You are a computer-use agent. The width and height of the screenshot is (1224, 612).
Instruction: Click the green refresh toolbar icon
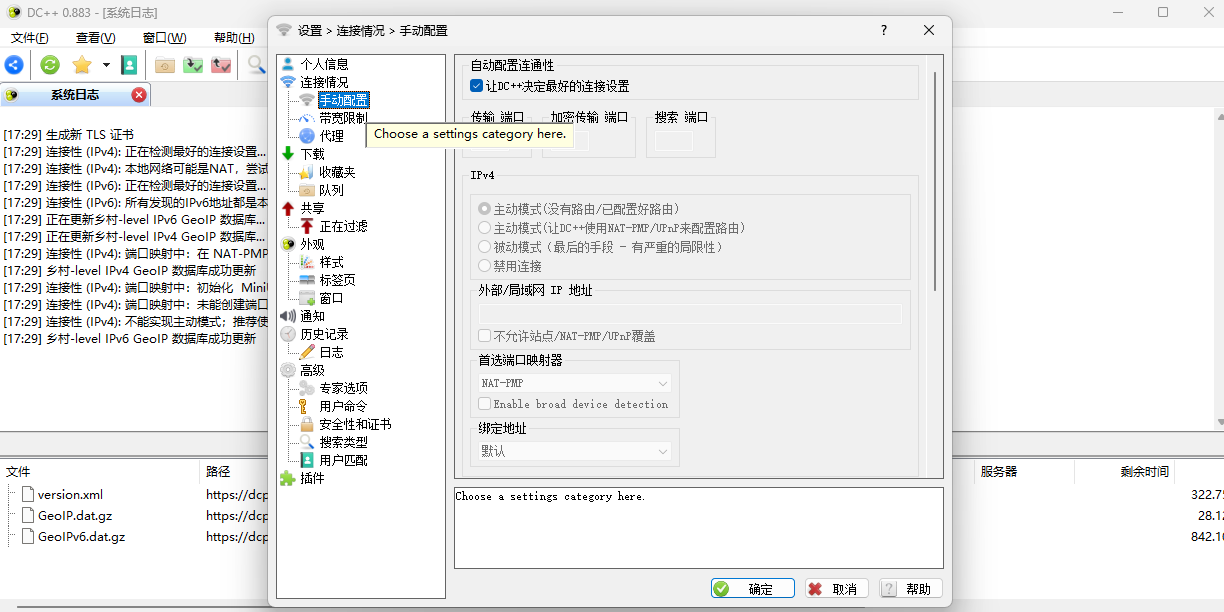point(50,65)
